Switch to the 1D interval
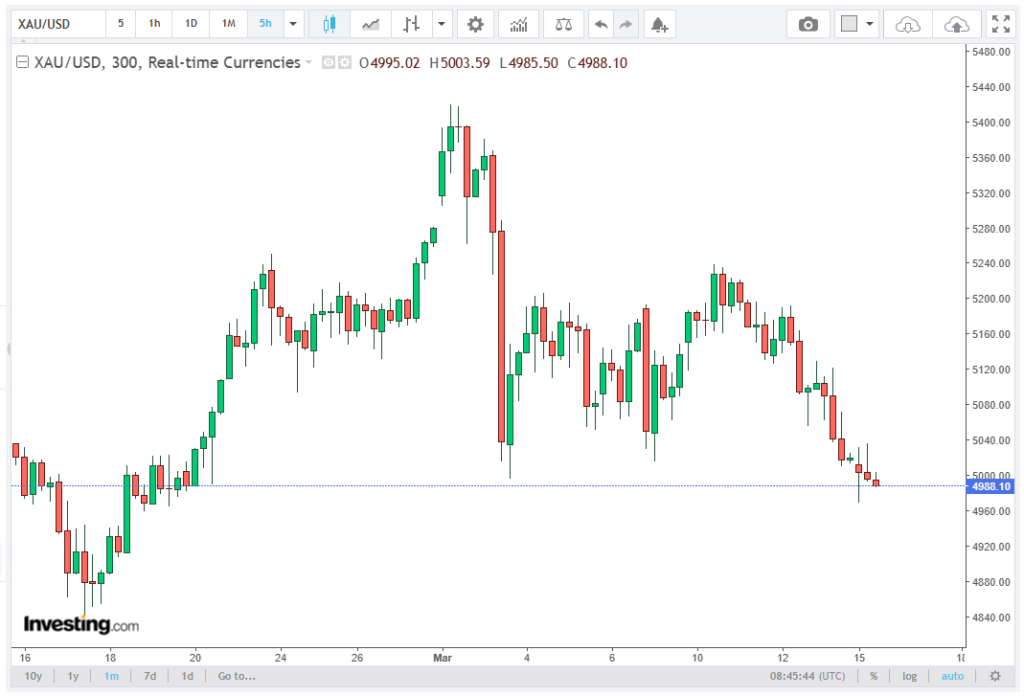Image resolution: width=1024 pixels, height=696 pixels. [x=191, y=24]
